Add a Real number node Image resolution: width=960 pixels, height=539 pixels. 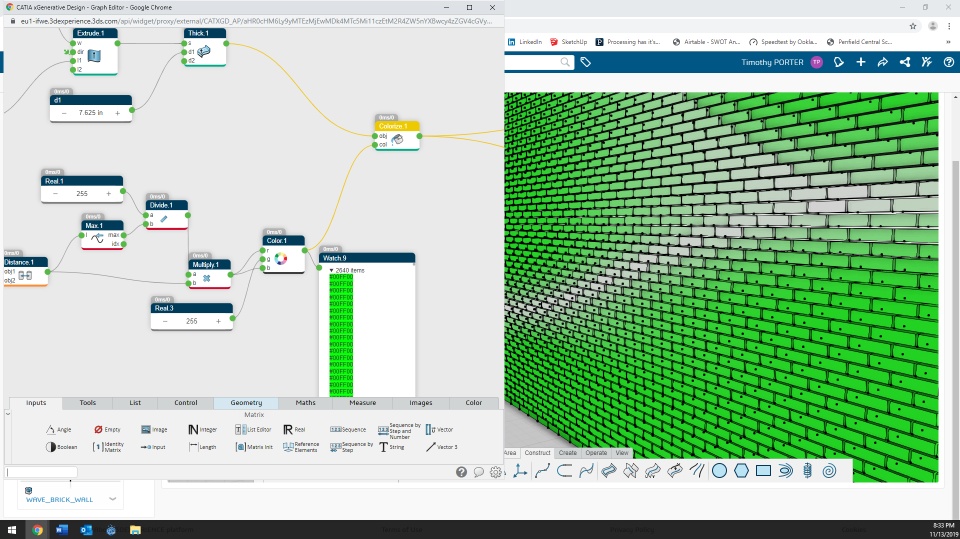(x=294, y=429)
